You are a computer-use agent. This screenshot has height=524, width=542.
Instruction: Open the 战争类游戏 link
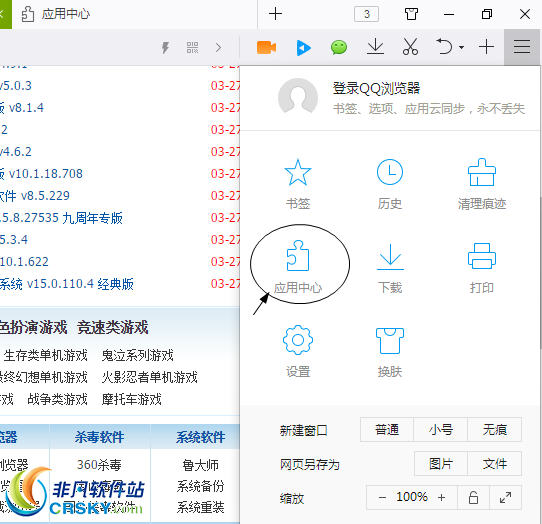tap(57, 399)
